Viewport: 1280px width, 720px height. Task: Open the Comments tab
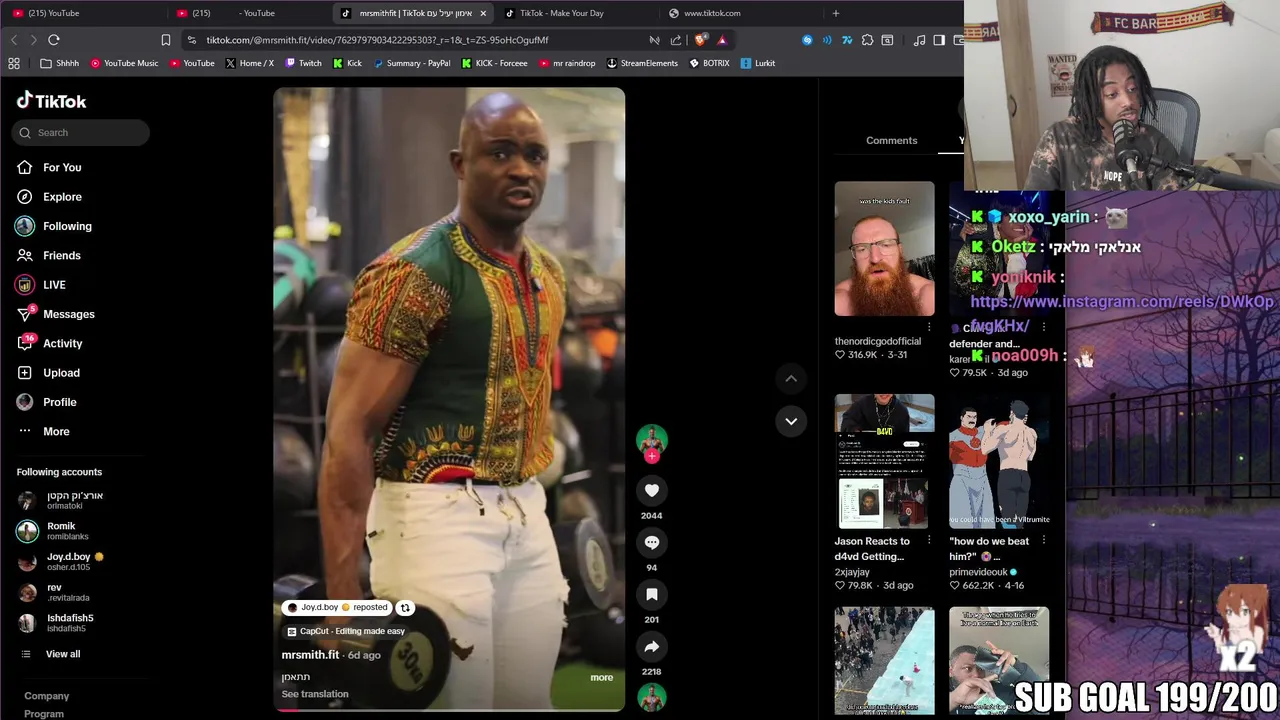891,140
